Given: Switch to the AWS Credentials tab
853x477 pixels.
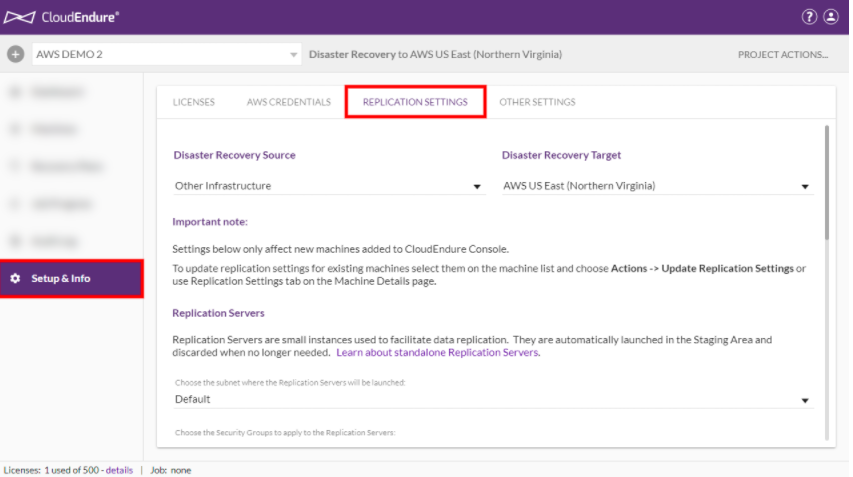Looking at the screenshot, I should (289, 102).
